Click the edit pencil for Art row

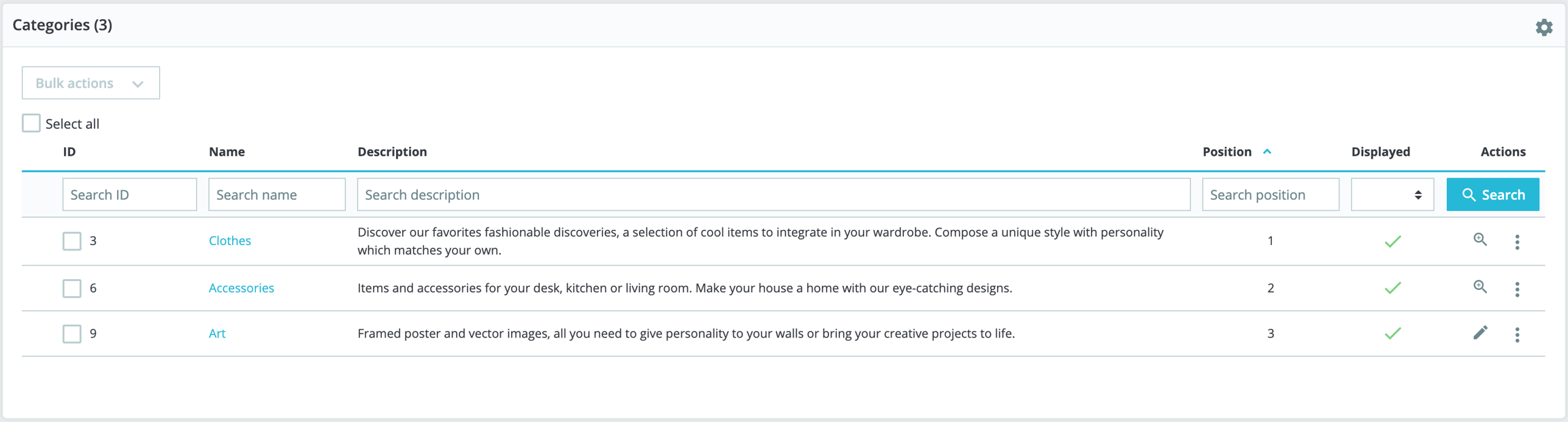[x=1480, y=333]
